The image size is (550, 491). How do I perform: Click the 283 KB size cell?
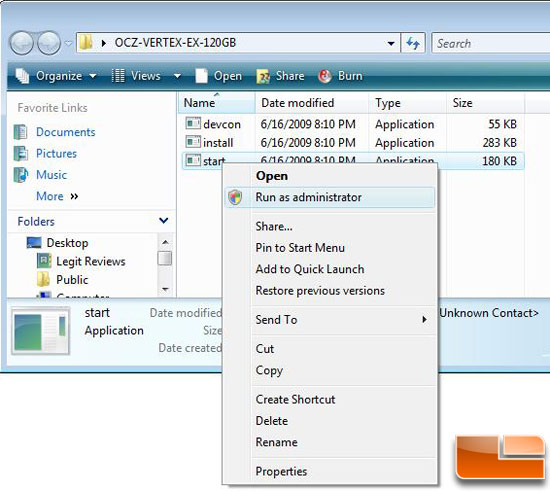coord(499,143)
